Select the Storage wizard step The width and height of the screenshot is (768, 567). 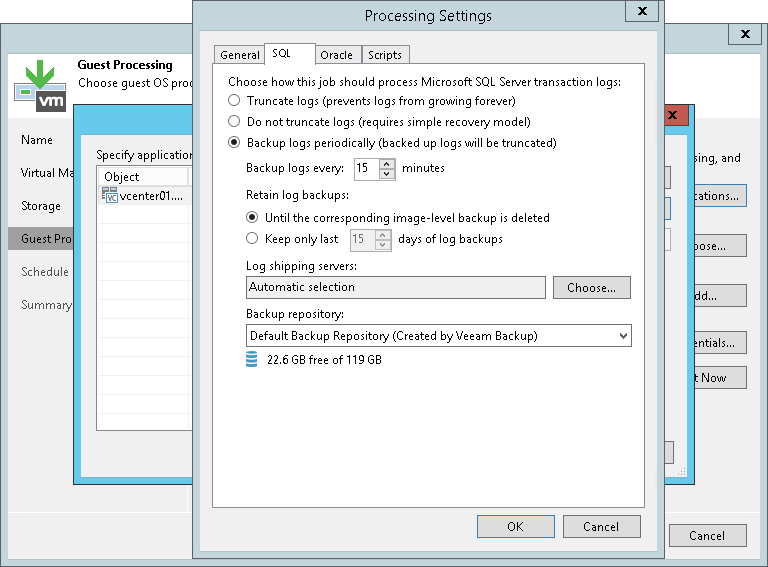click(41, 206)
